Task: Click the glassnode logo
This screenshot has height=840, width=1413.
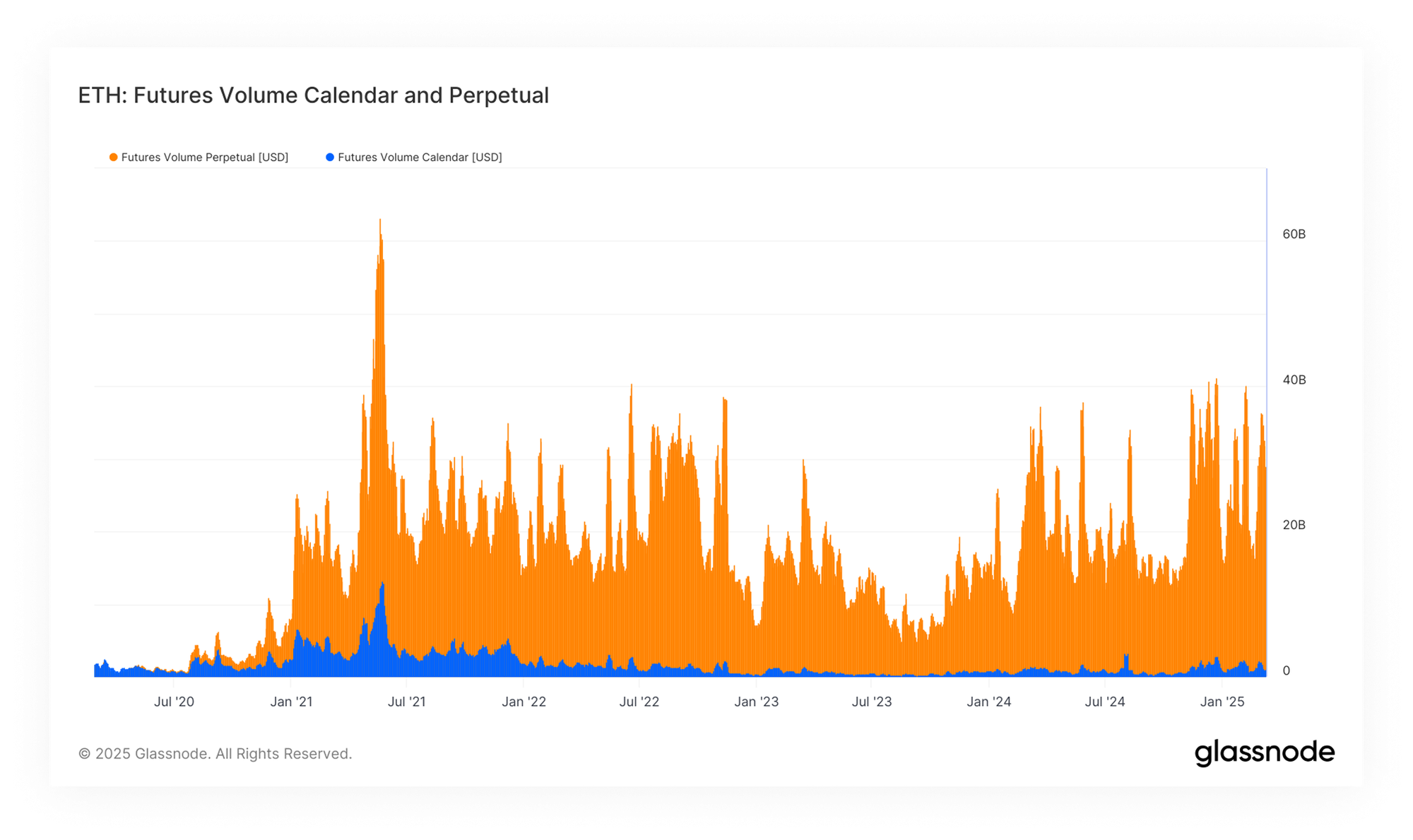Action: (1264, 752)
